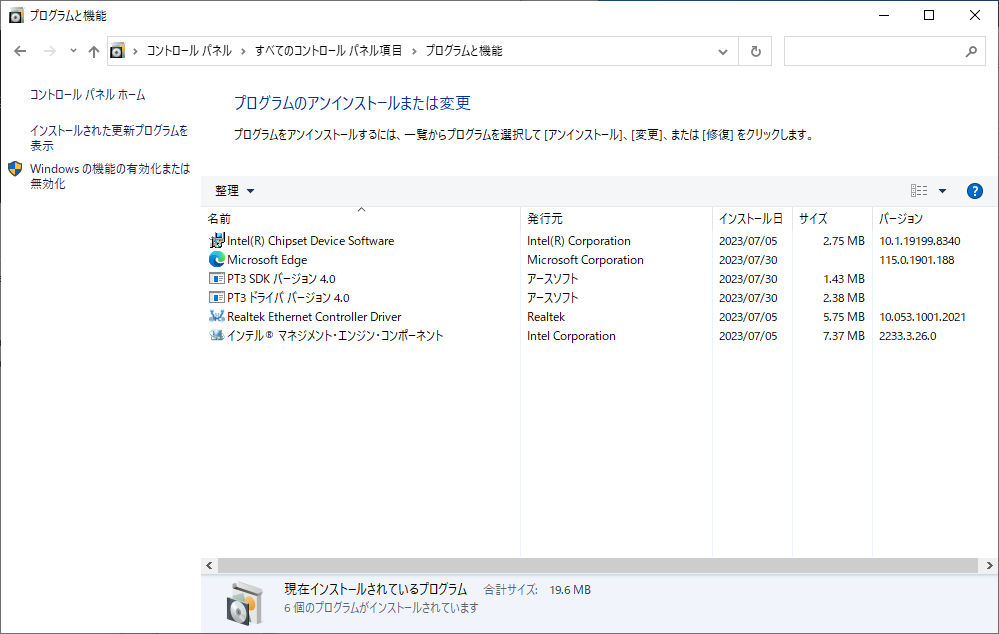Open Help with the blue question icon
Image resolution: width=999 pixels, height=634 pixels.
pos(975,191)
